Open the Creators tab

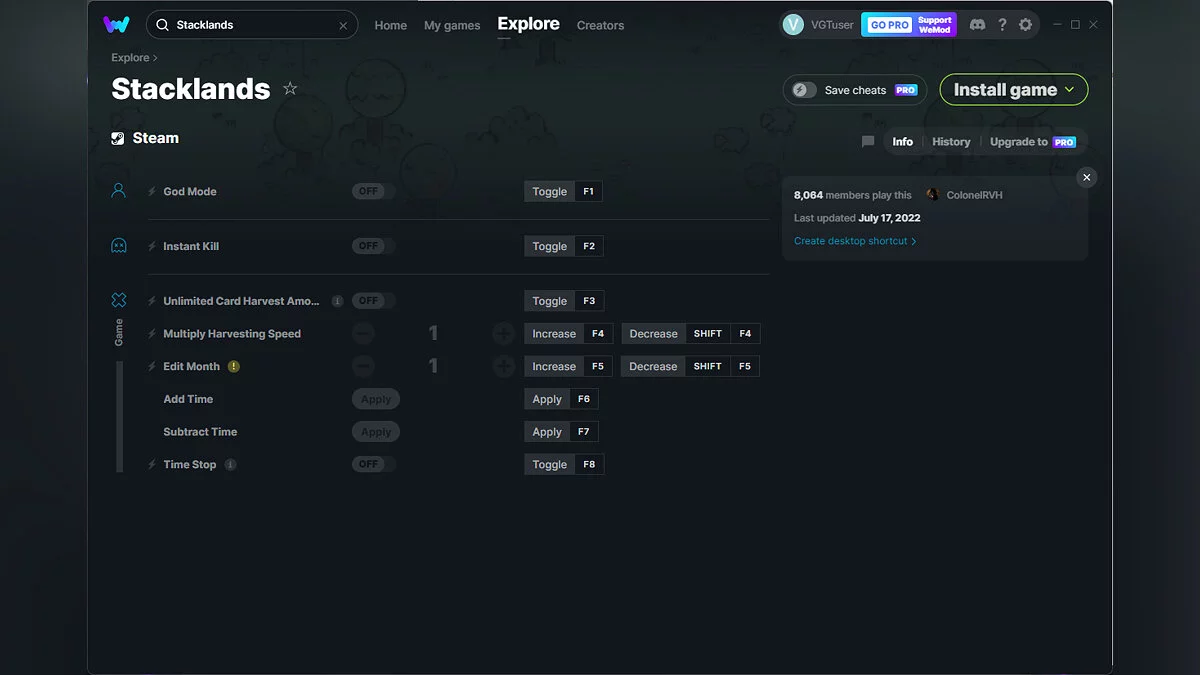tap(600, 25)
